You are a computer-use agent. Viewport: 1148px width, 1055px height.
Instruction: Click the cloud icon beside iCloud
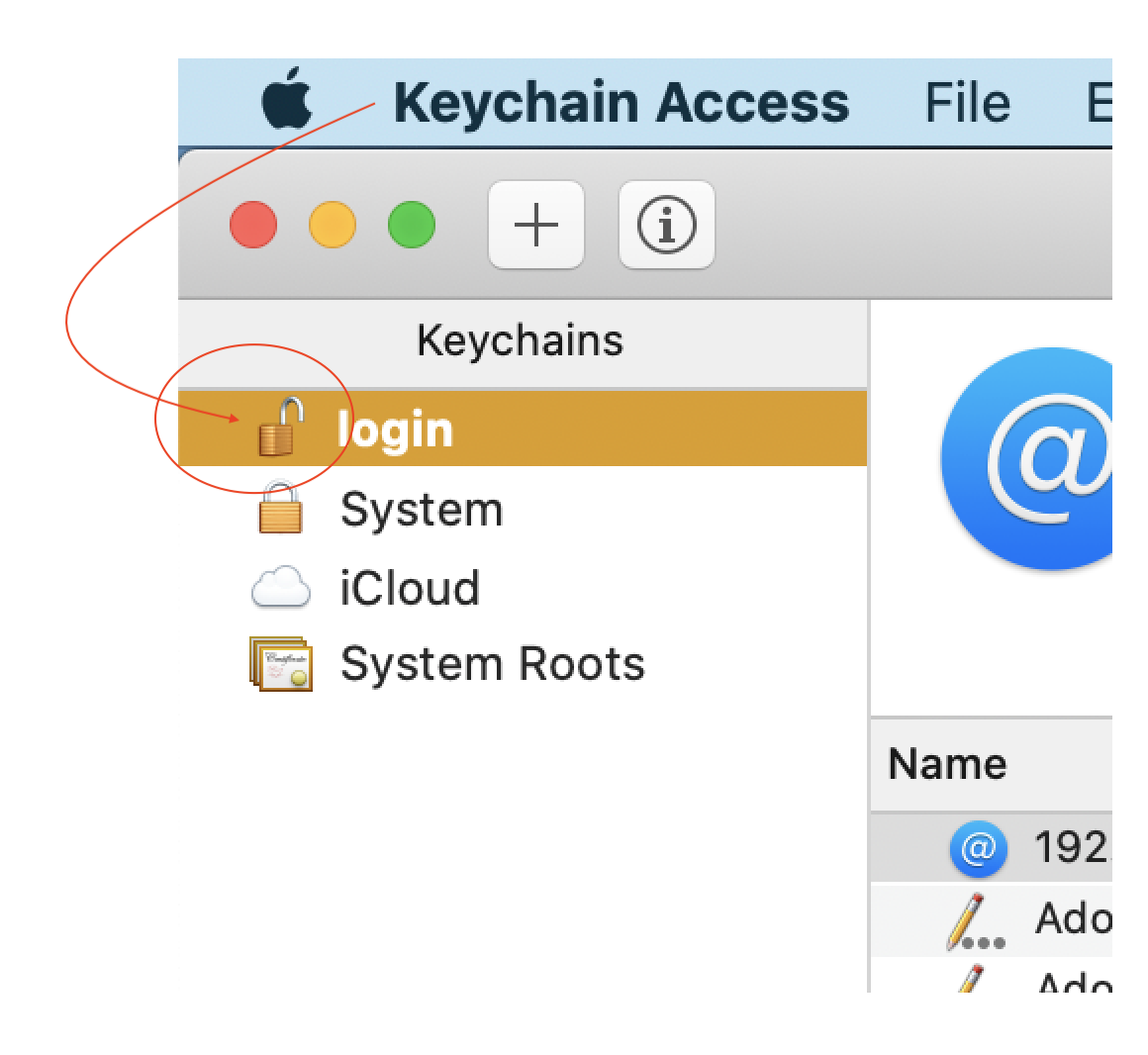coord(281,587)
